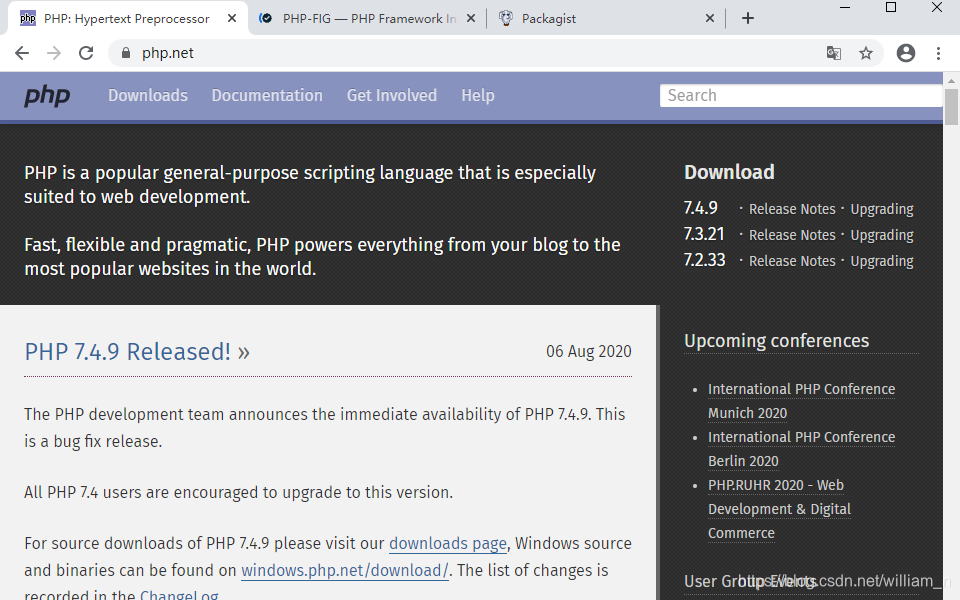Open the Help menu
The height and width of the screenshot is (600, 960).
(x=478, y=95)
